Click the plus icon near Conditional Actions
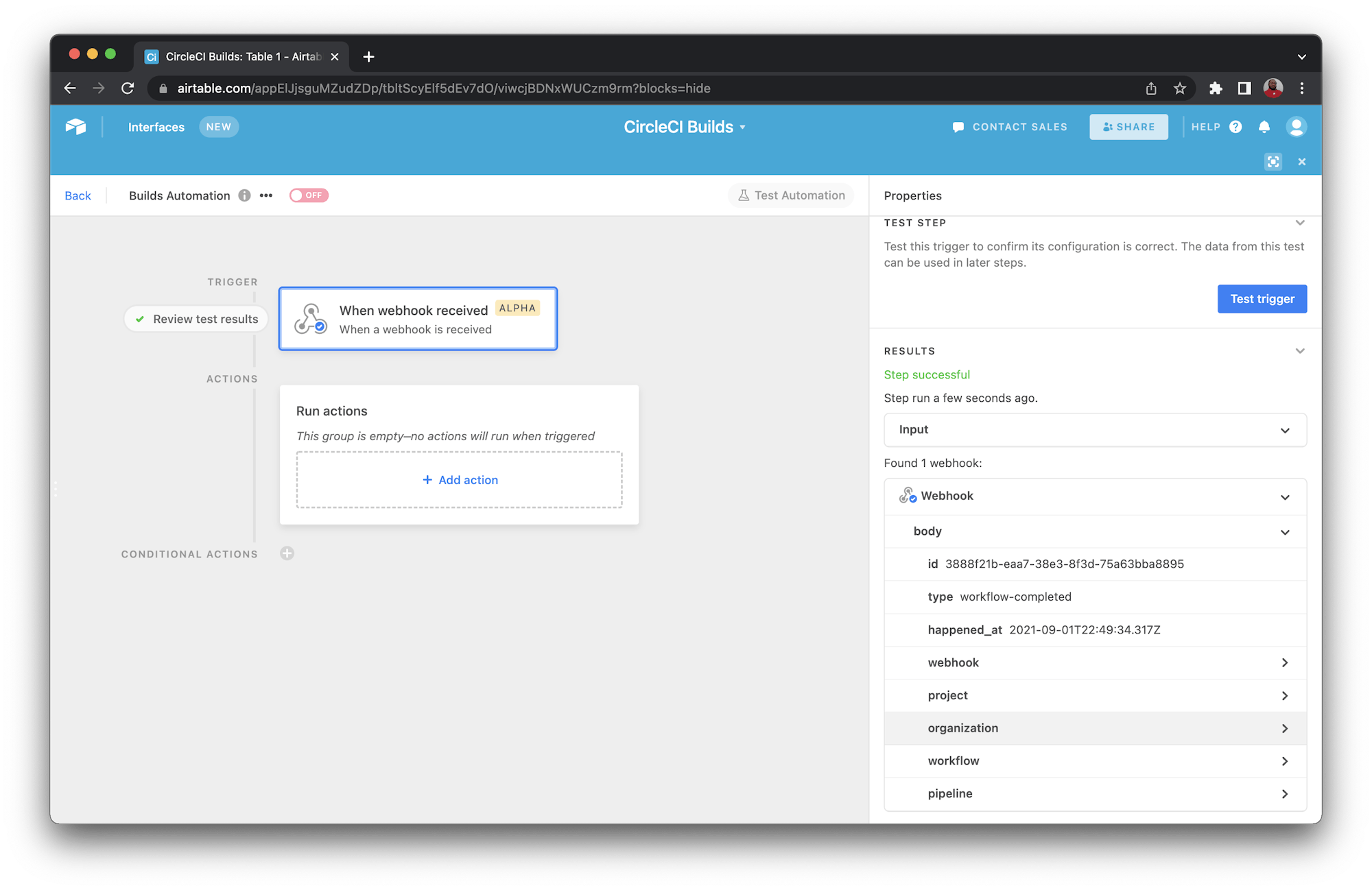The width and height of the screenshot is (1372, 890). [287, 553]
